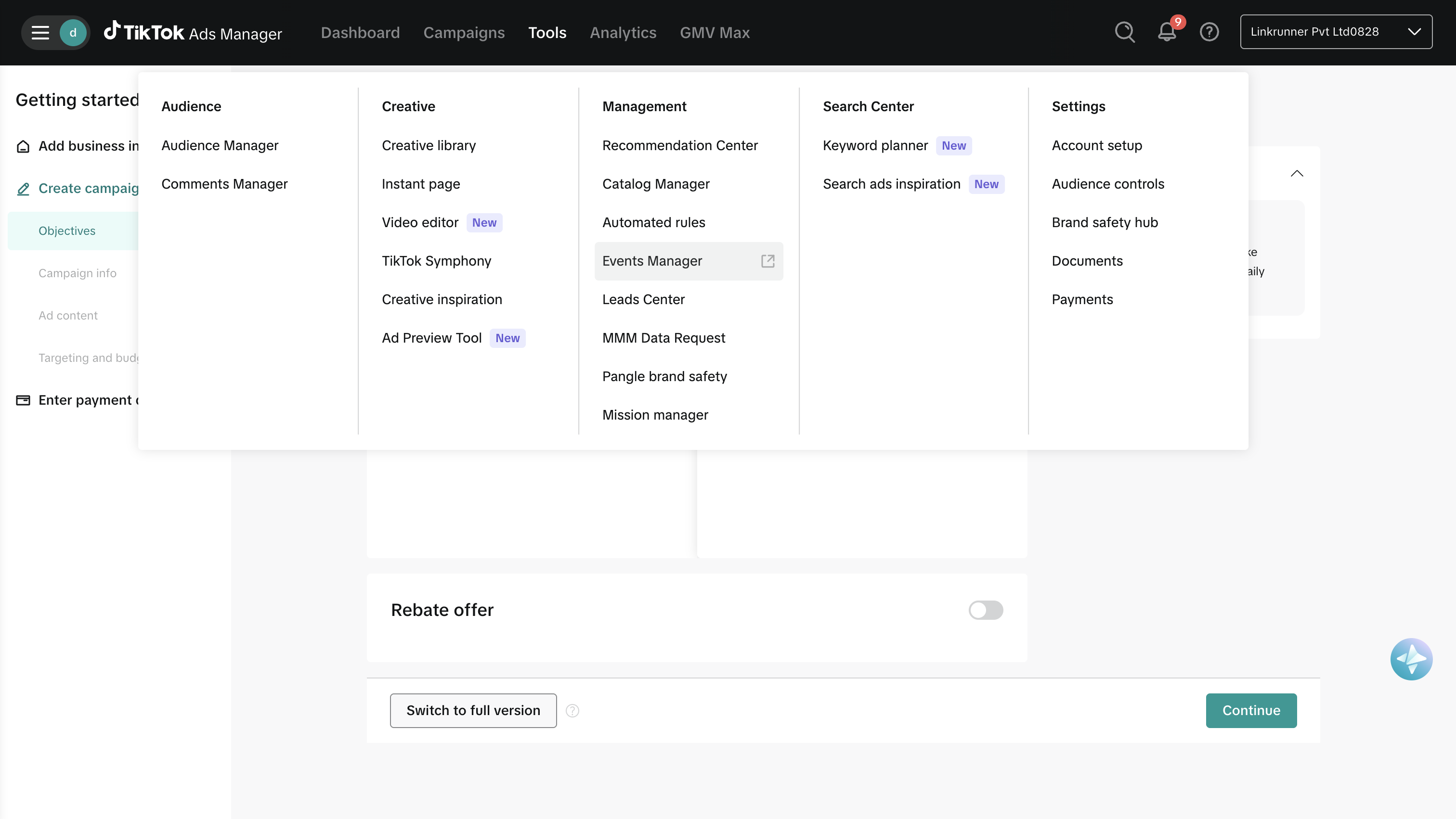Click help icon next to Switch to full version

tap(572, 711)
